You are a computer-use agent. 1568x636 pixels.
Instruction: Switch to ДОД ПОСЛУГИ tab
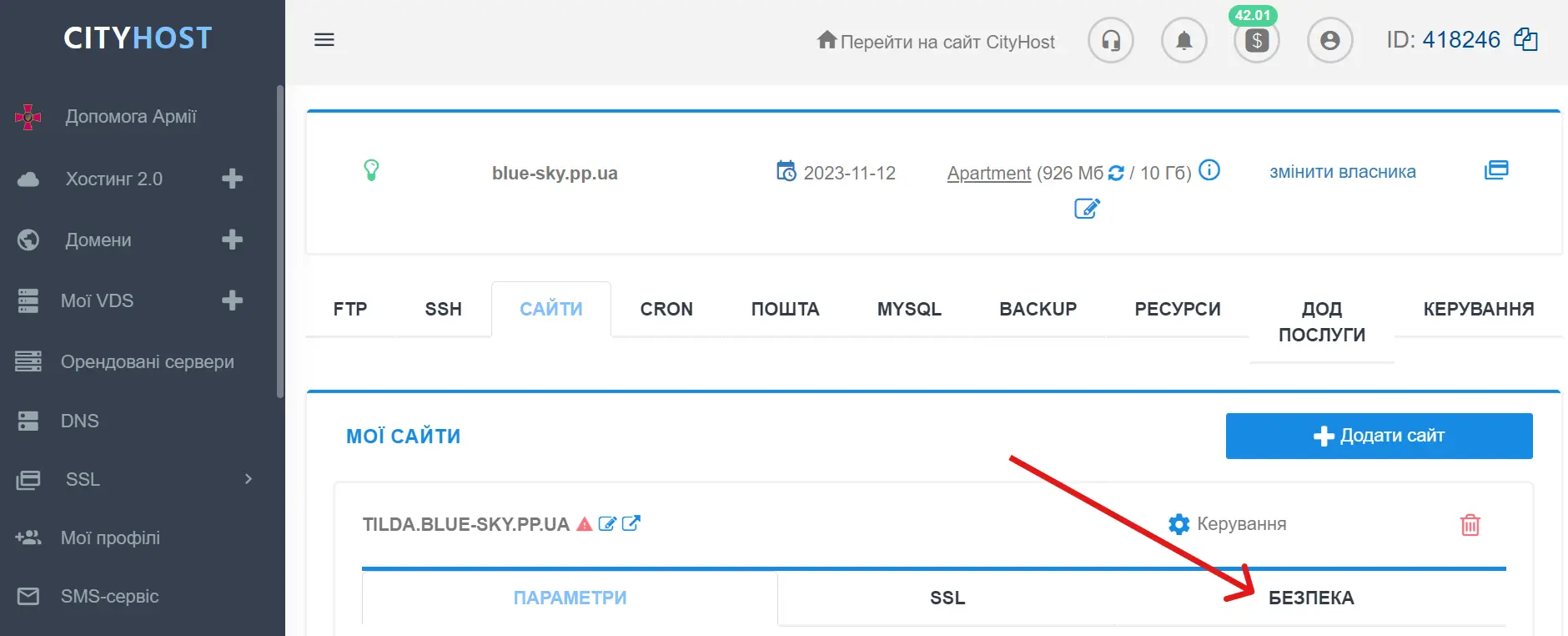coord(1322,321)
